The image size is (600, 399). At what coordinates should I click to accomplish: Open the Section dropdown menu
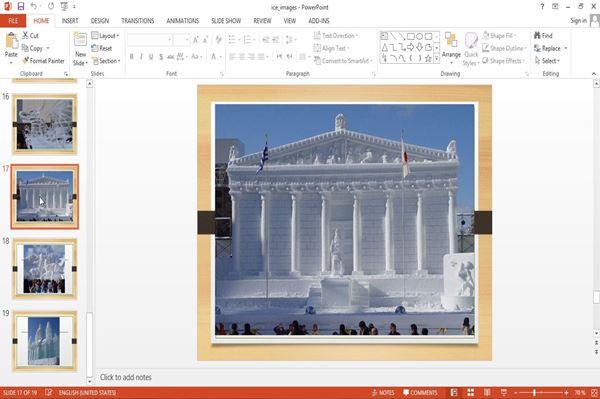tap(106, 61)
